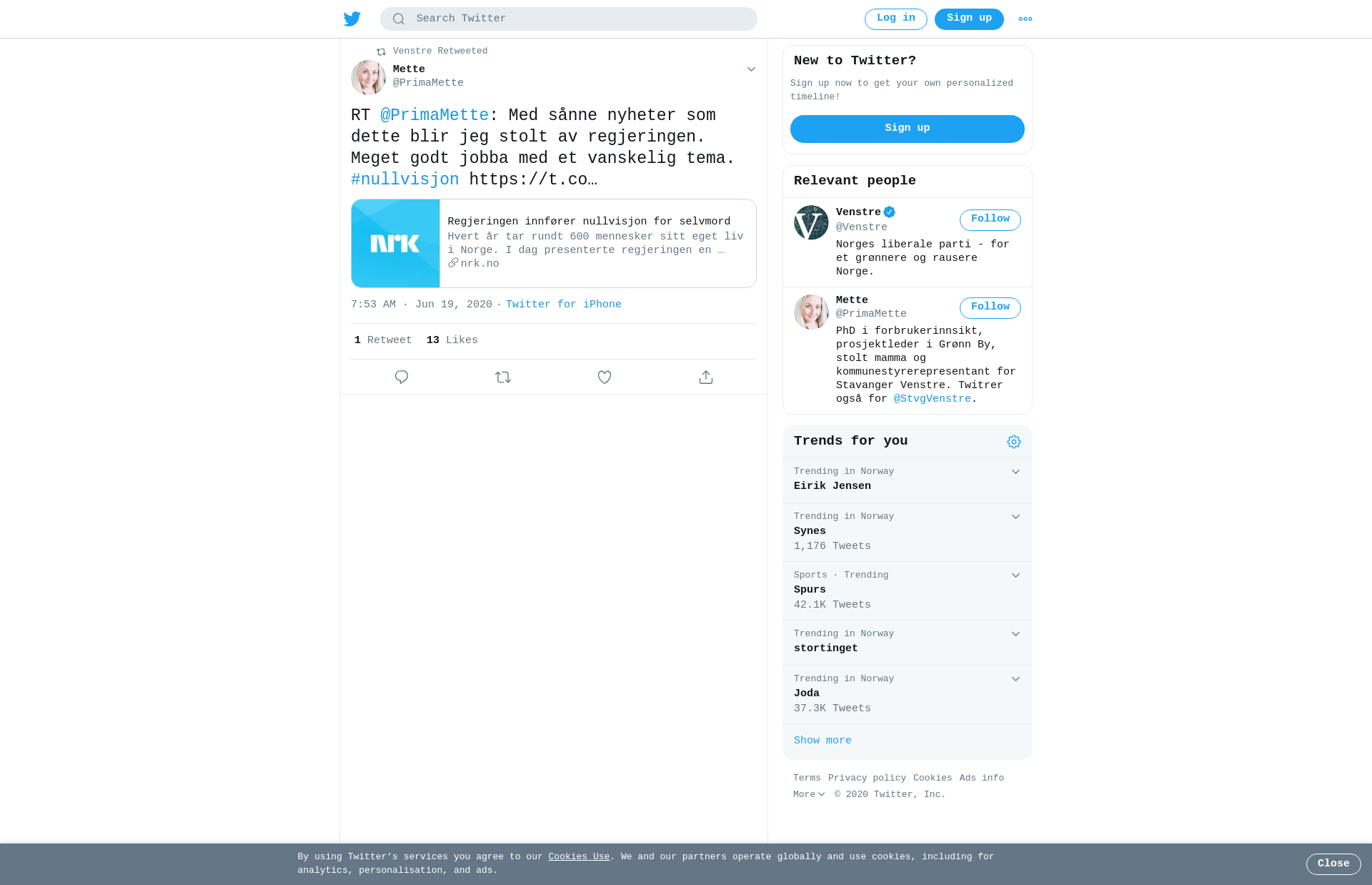This screenshot has height=885, width=1372.
Task: Click the search magnifier icon
Action: pyautogui.click(x=399, y=19)
